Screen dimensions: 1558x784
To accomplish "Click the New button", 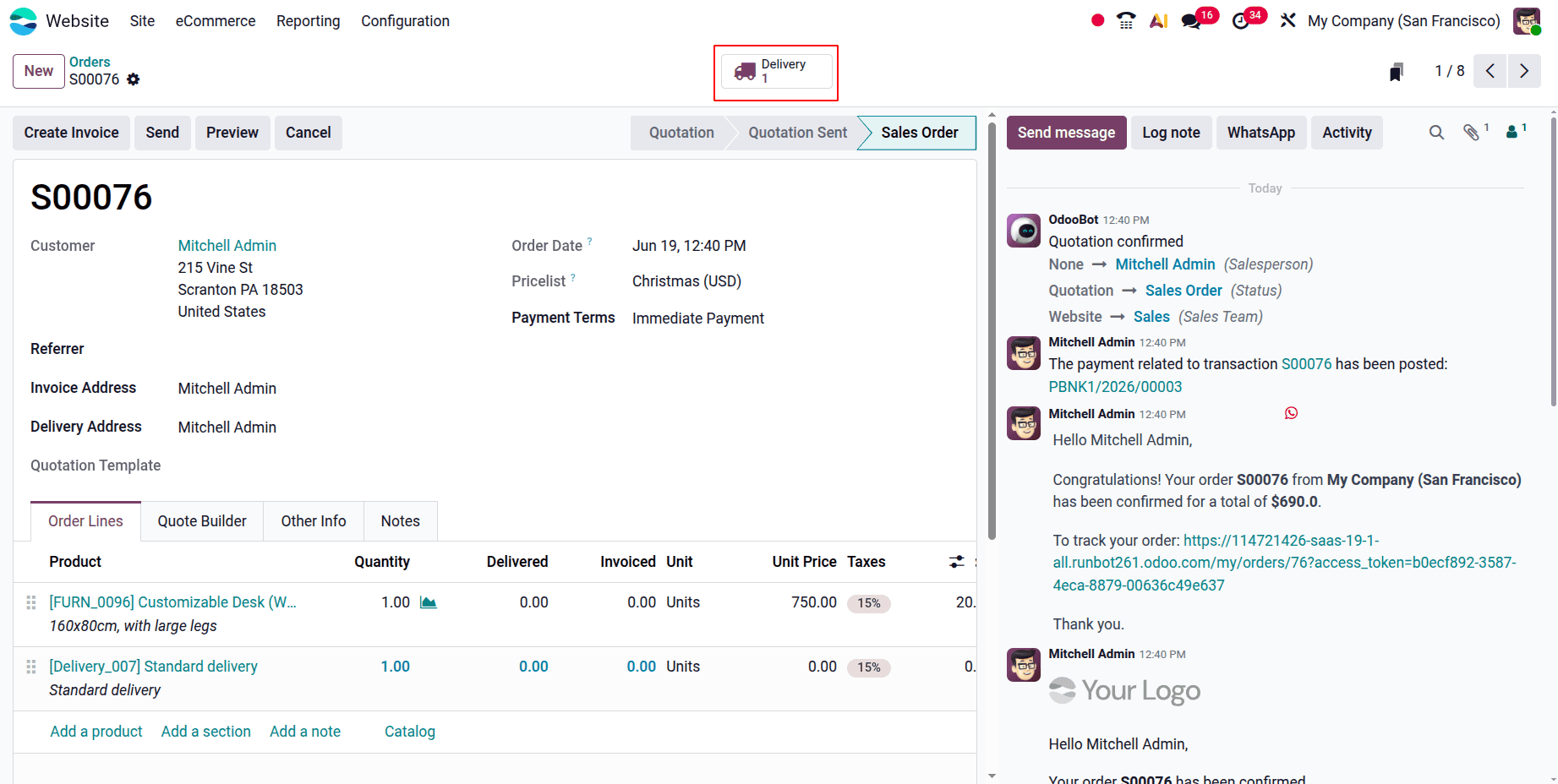I will pyautogui.click(x=39, y=71).
